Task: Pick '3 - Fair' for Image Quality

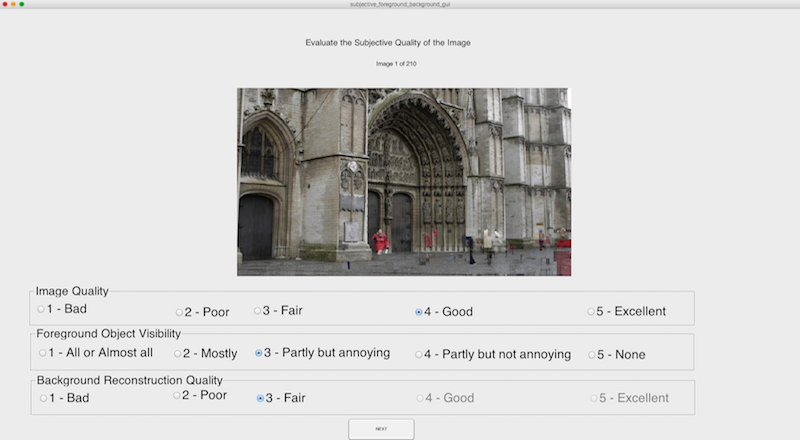Action: [257, 310]
